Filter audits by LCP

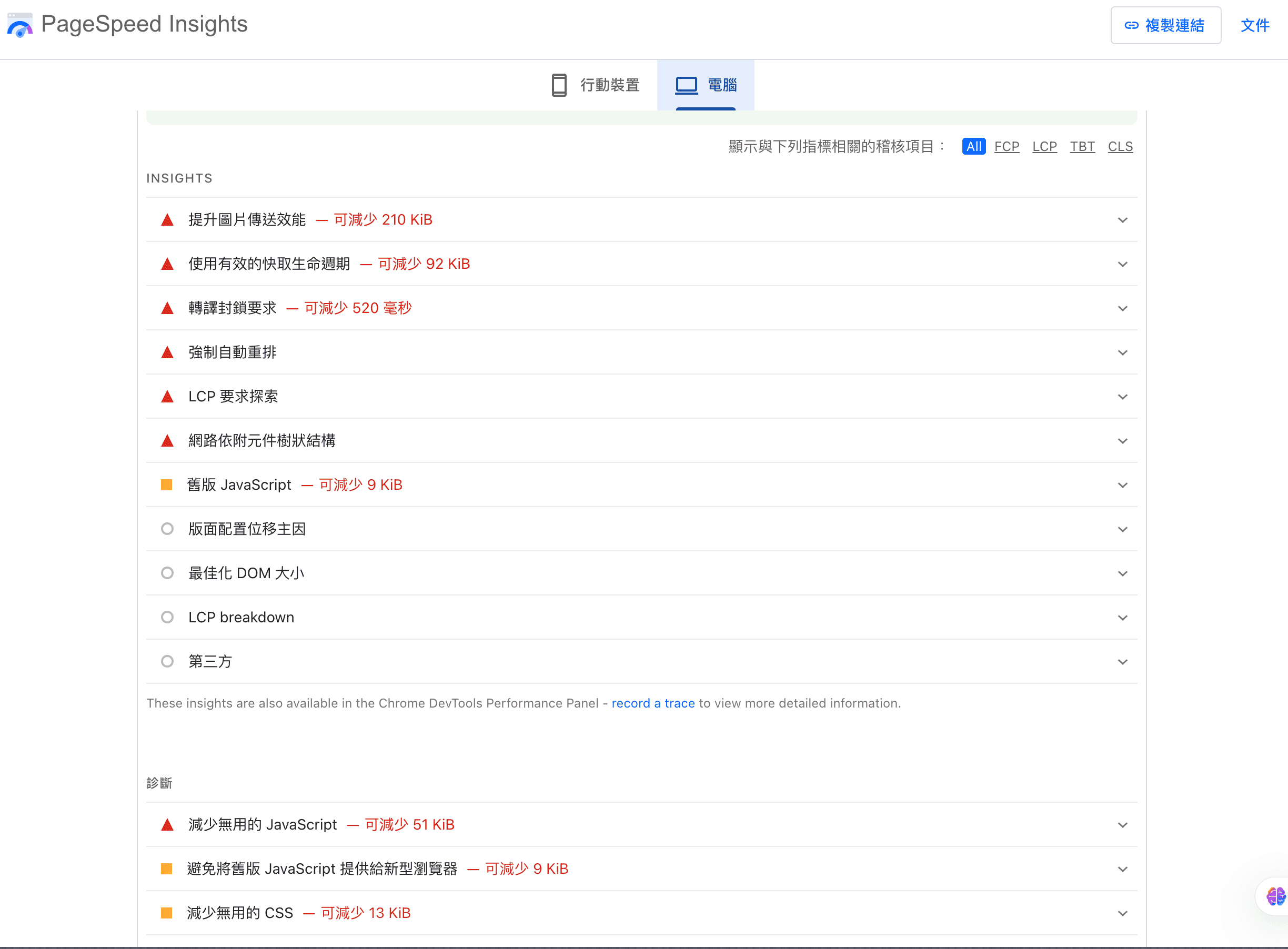tap(1044, 146)
